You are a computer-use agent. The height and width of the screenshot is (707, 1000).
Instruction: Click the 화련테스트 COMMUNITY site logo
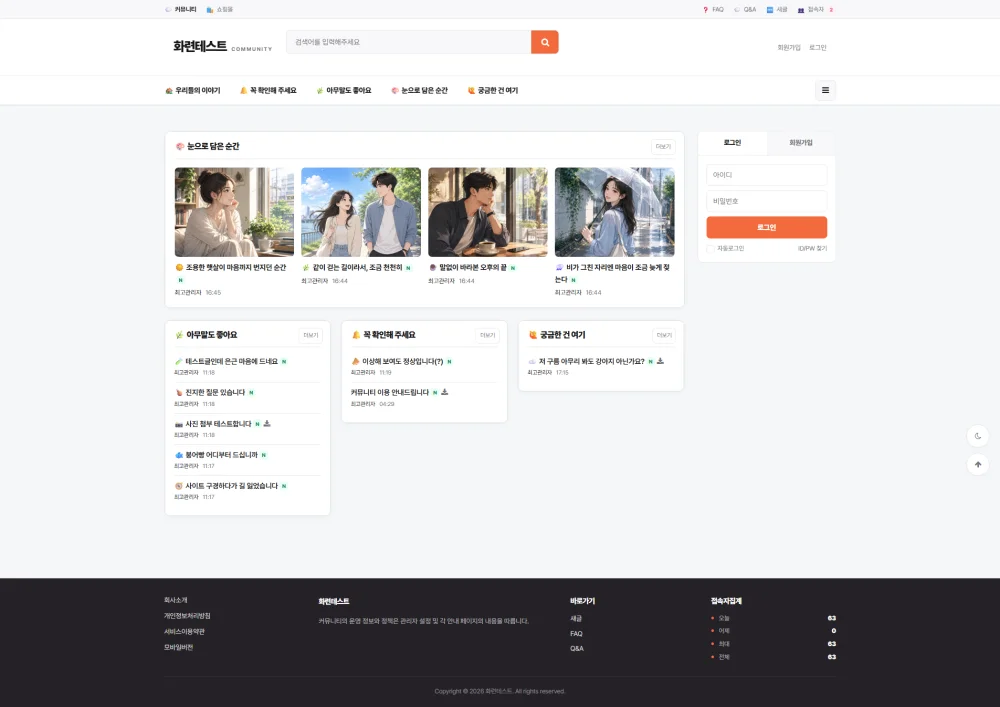223,47
